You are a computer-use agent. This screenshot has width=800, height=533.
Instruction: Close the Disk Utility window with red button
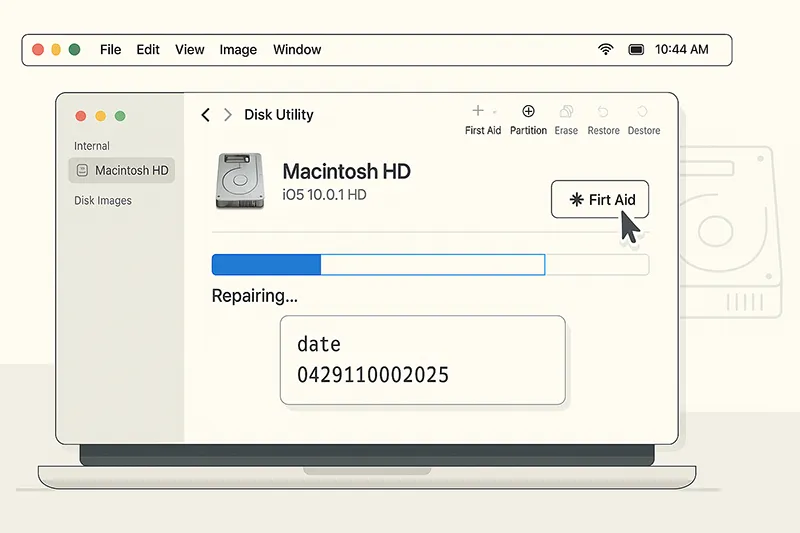[81, 116]
